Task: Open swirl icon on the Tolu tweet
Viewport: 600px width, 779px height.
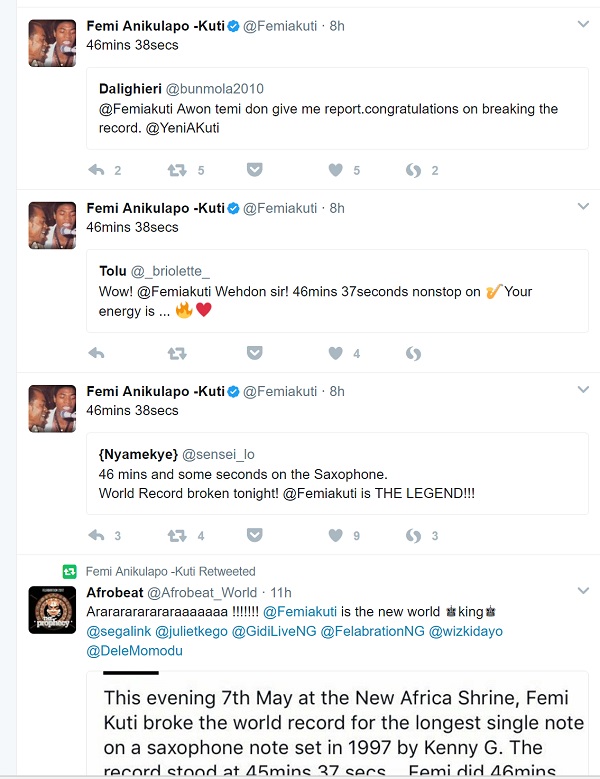Action: click(x=413, y=353)
